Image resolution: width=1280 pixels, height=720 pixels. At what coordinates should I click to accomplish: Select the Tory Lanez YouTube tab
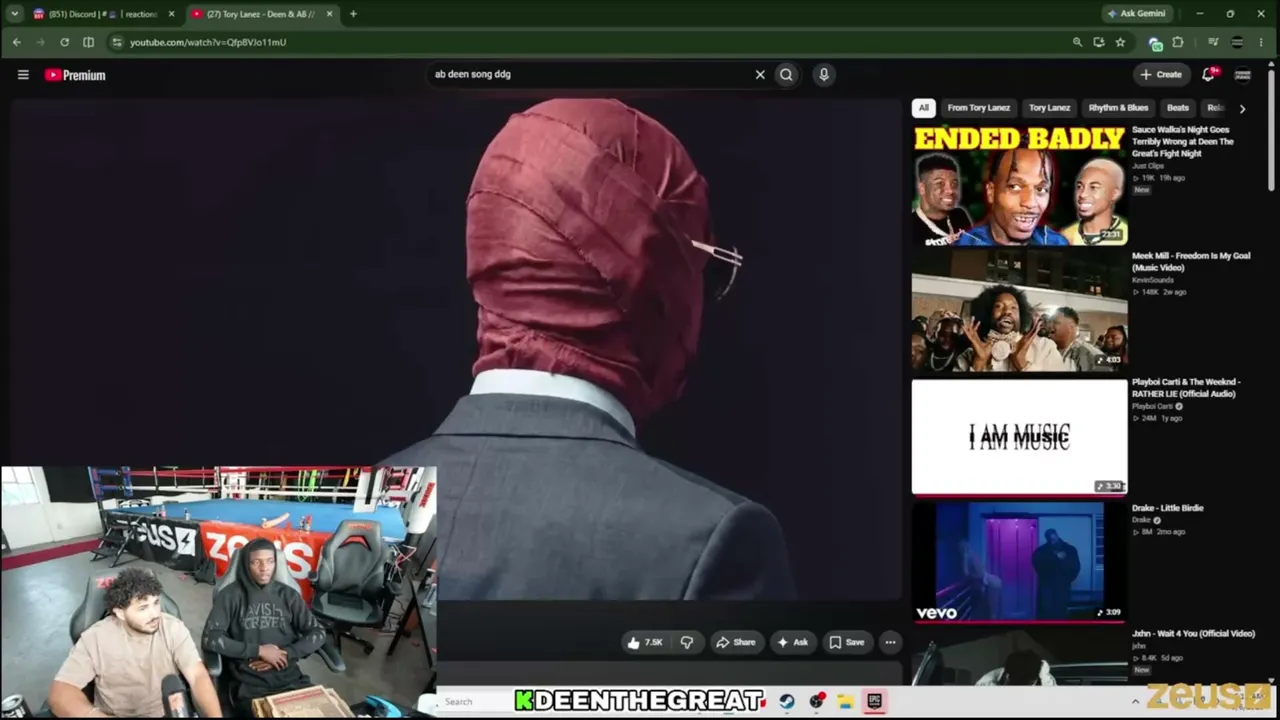tap(262, 14)
